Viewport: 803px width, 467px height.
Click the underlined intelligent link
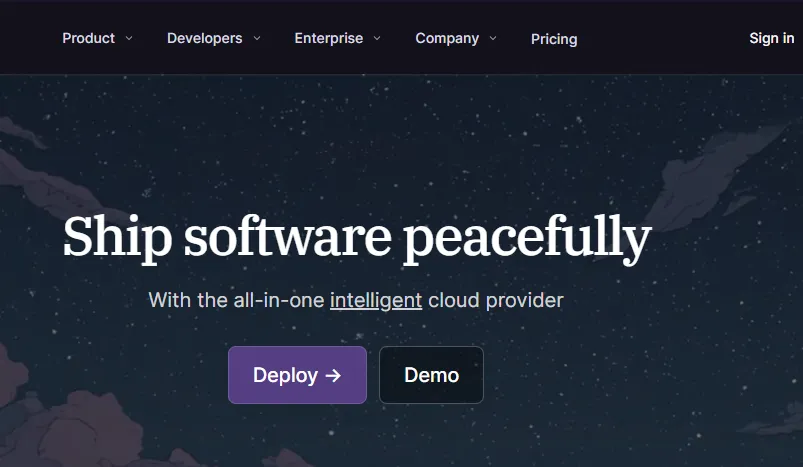376,301
